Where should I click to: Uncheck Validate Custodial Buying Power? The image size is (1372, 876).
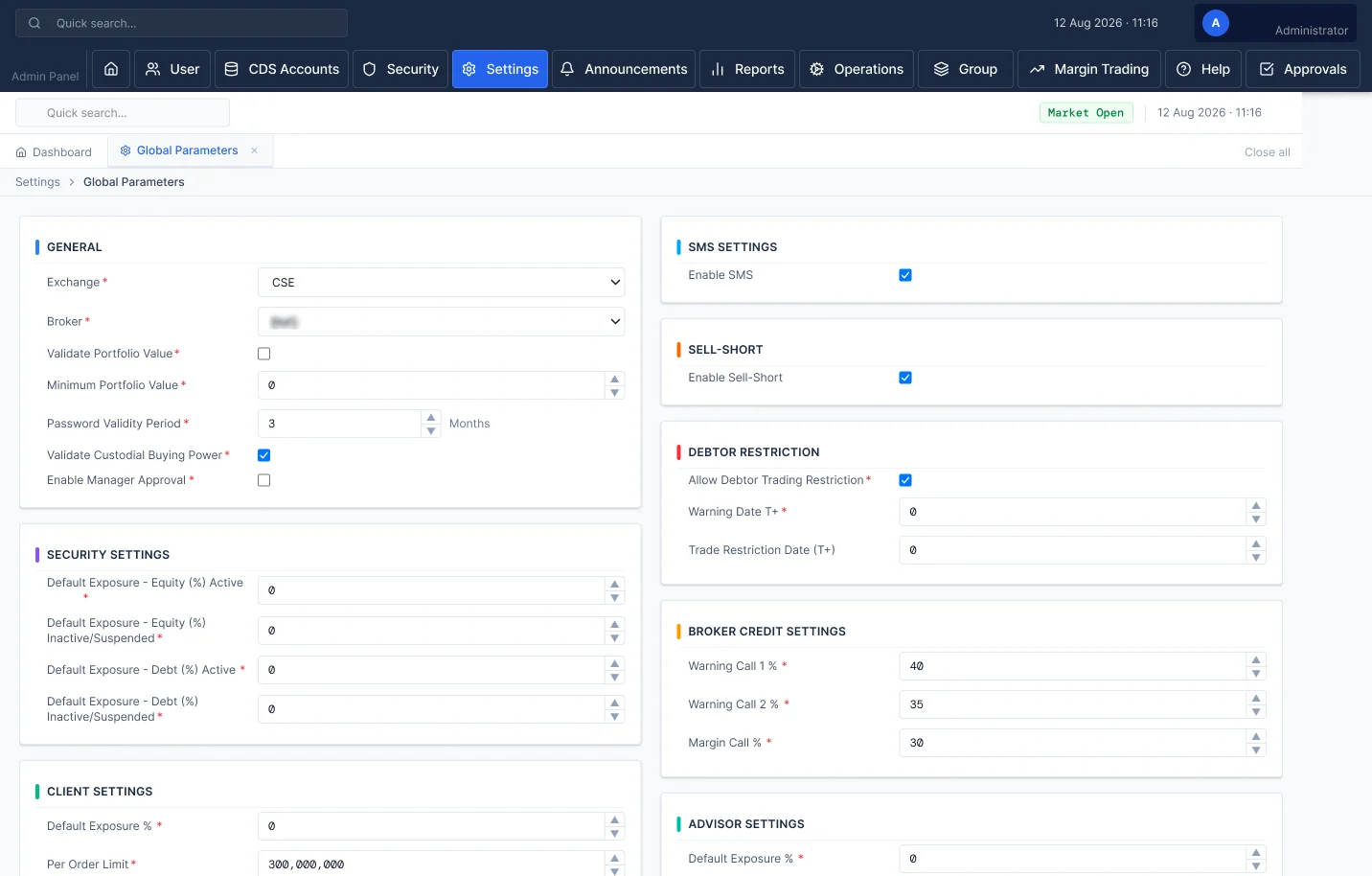click(264, 455)
